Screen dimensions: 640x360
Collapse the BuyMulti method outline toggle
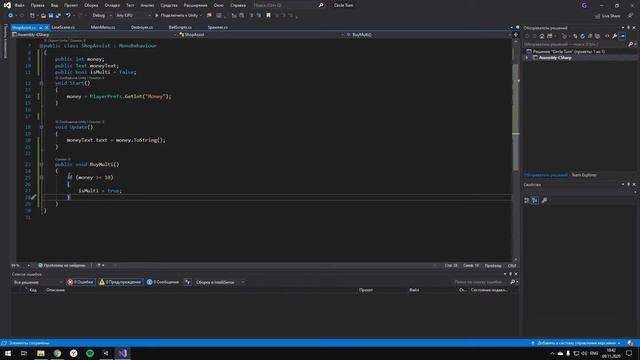click(41, 164)
